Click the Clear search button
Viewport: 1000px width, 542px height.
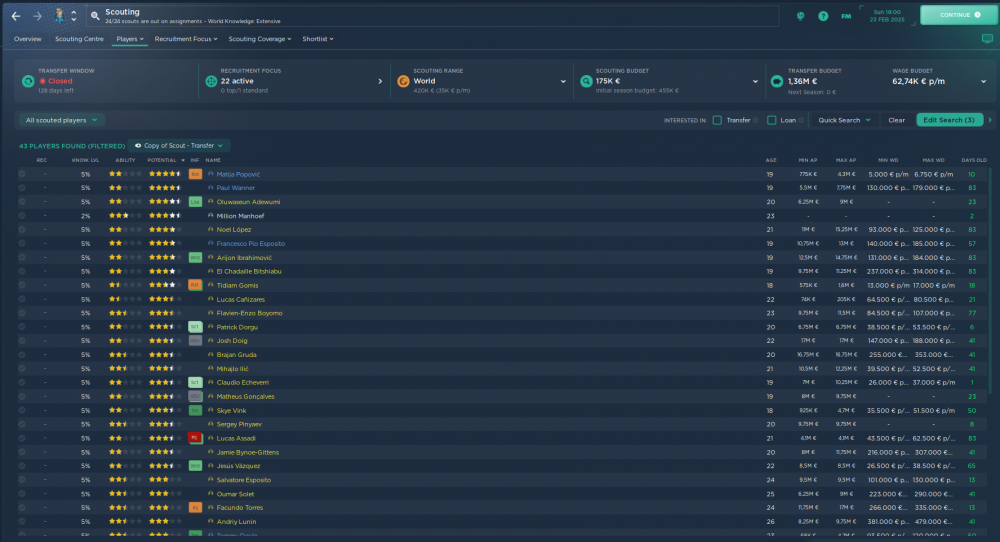pos(896,120)
